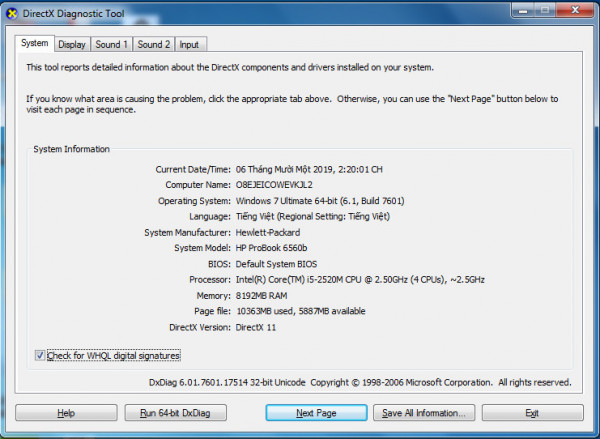This screenshot has width=600, height=439.
Task: Click the 8192MB RAM value
Action: coord(261,296)
